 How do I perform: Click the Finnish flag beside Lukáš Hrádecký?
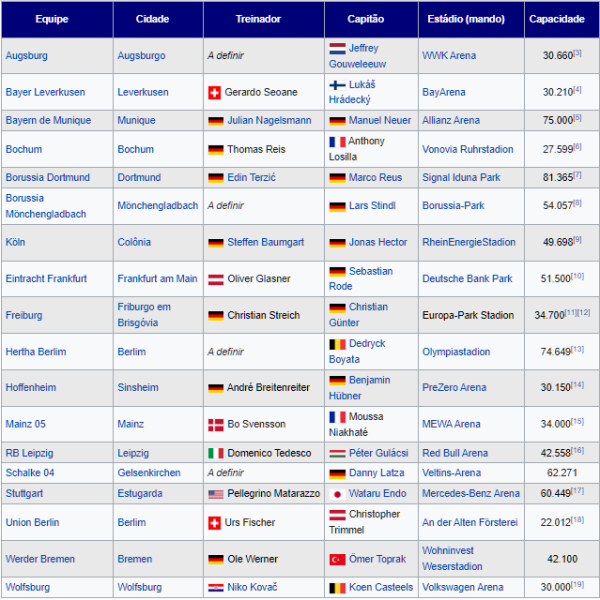[x=337, y=85]
